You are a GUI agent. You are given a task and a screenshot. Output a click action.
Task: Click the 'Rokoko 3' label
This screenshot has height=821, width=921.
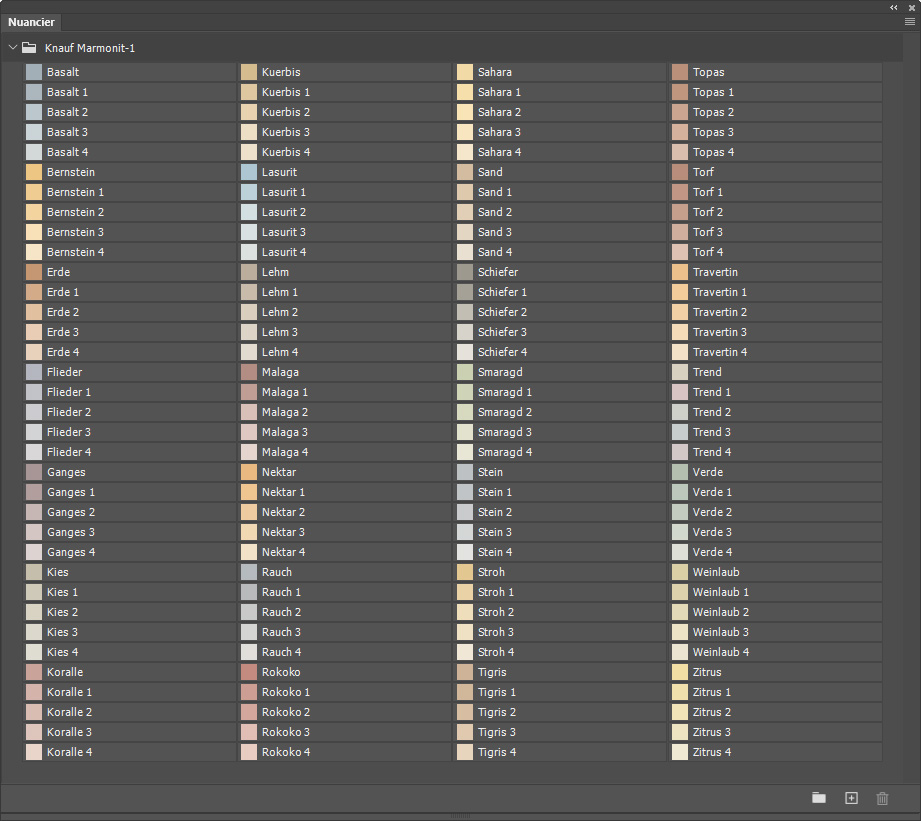coord(286,732)
